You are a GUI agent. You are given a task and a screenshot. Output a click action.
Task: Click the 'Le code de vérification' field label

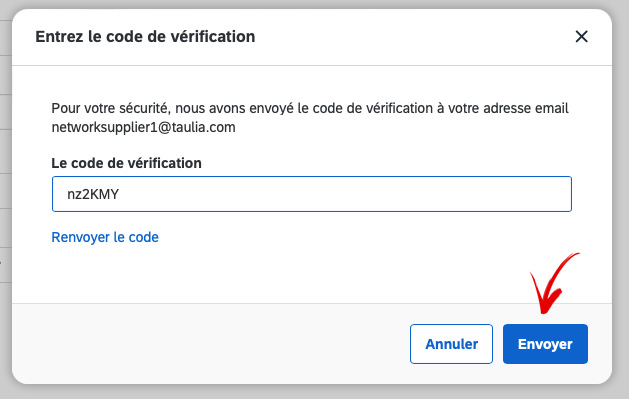[126, 163]
